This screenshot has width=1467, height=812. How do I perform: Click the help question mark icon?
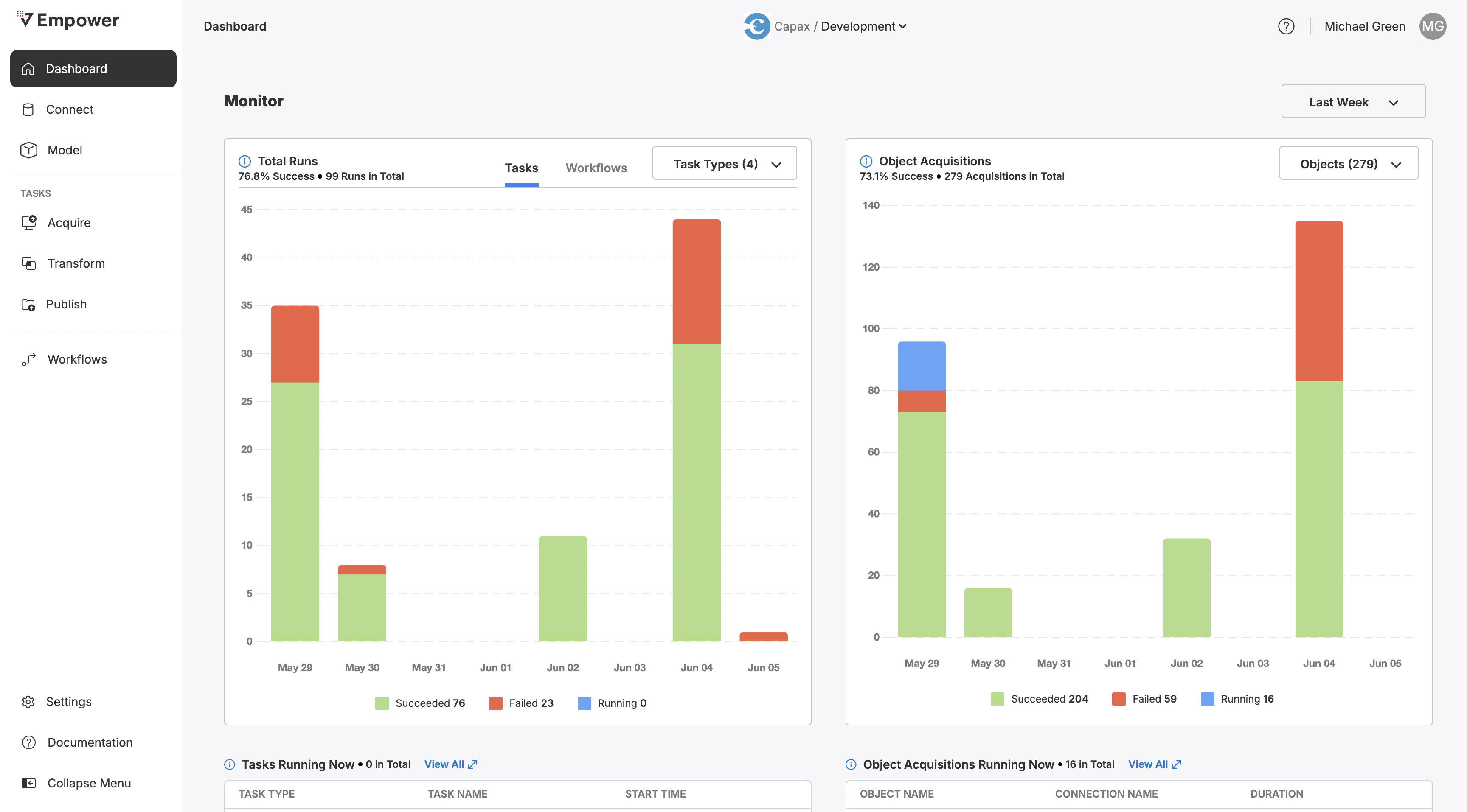[1286, 26]
